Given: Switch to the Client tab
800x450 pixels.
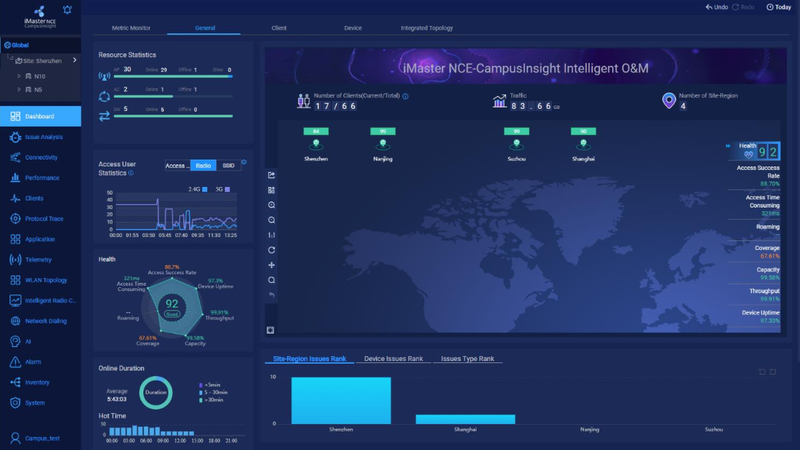Looking at the screenshot, I should pyautogui.click(x=279, y=28).
